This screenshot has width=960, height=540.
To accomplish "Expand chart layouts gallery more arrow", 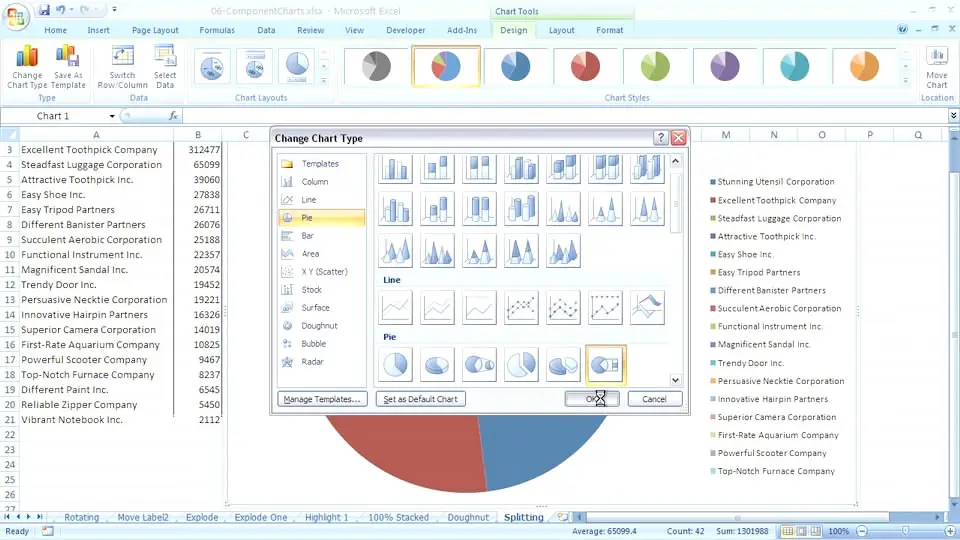I will coord(324,81).
